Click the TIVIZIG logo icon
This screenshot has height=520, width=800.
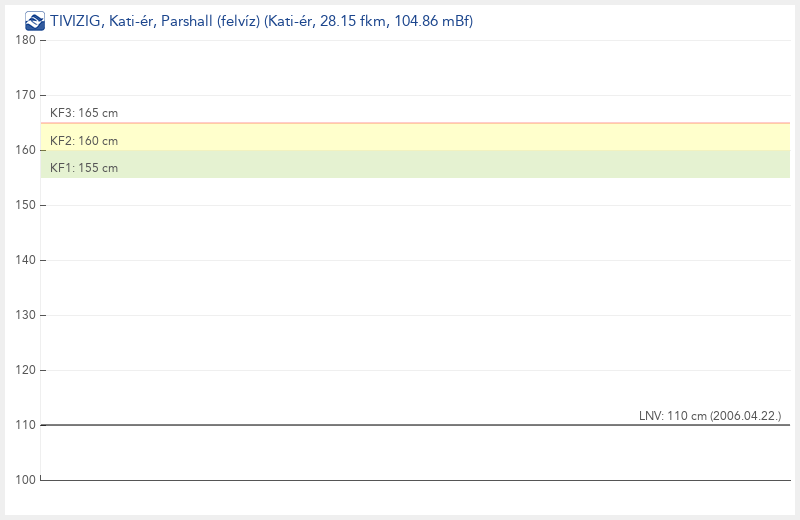35,20
